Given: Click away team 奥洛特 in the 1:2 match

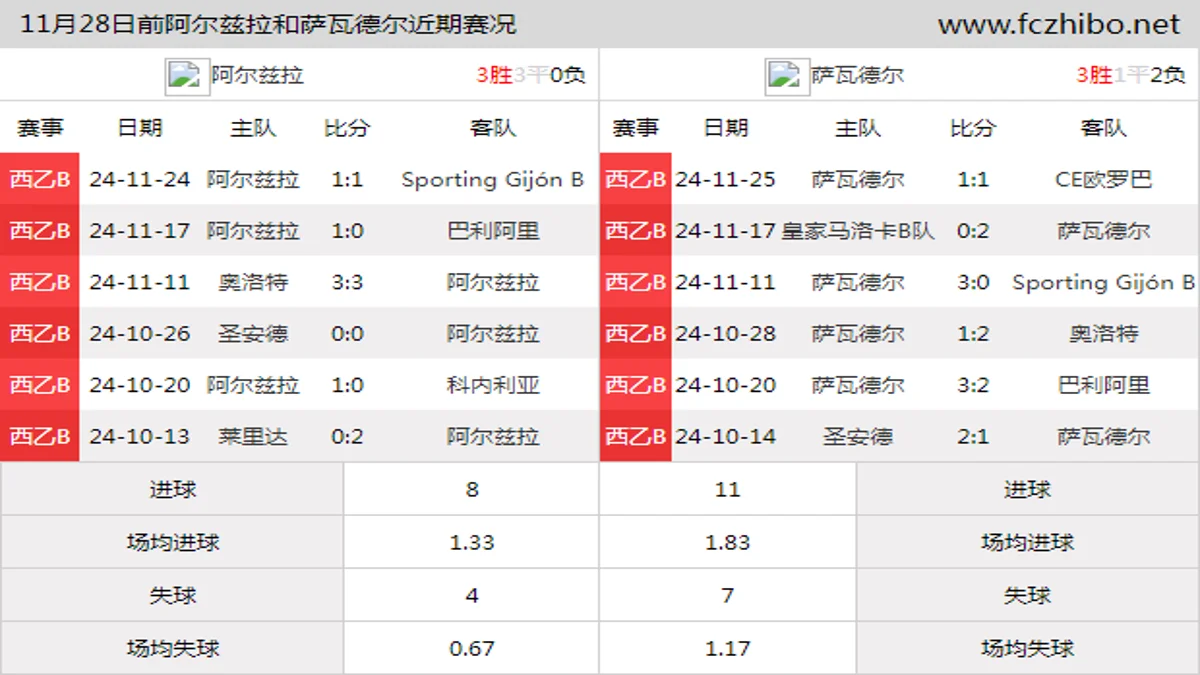Looking at the screenshot, I should coord(1104,334).
